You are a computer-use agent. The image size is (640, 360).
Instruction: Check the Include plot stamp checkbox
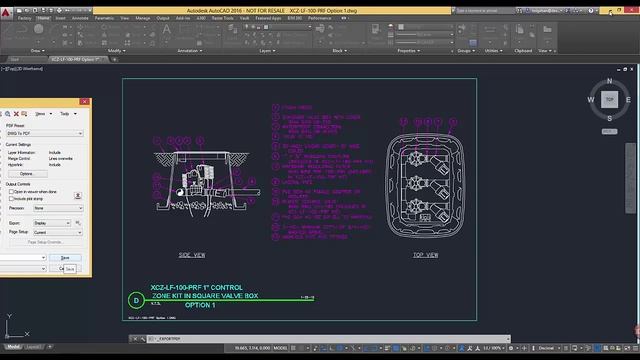[11, 198]
